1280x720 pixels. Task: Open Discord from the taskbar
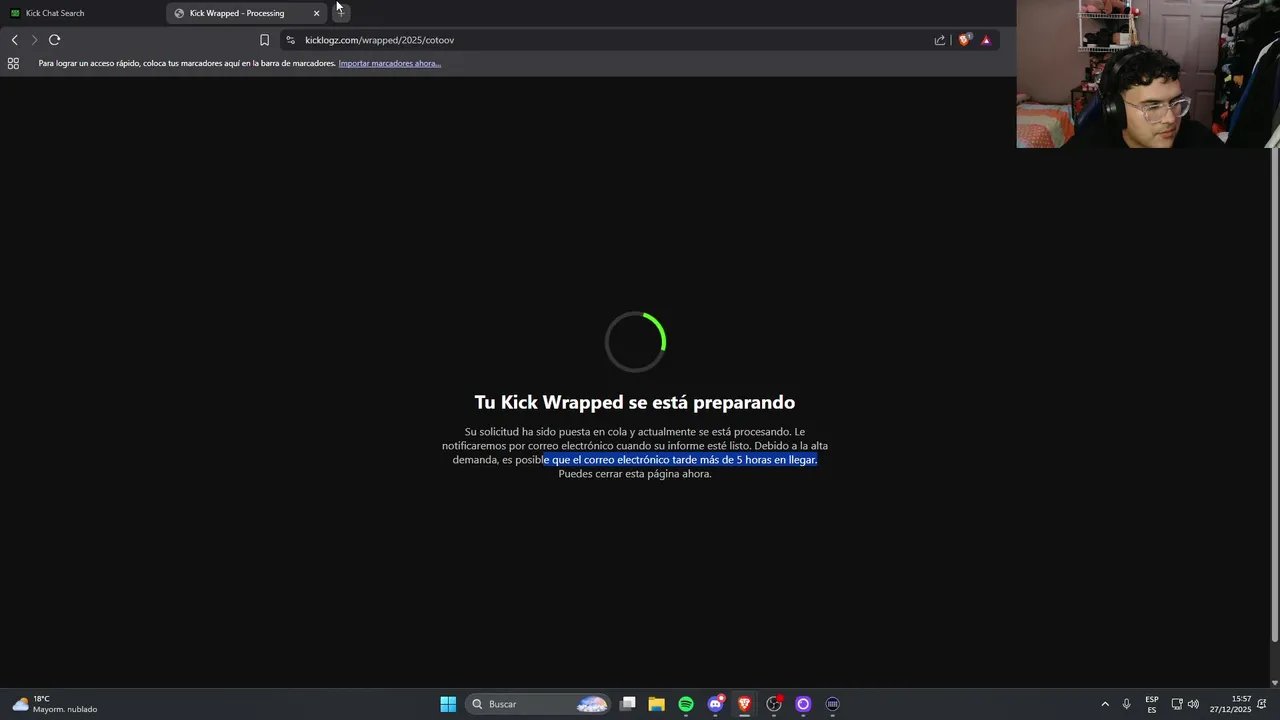(715, 704)
